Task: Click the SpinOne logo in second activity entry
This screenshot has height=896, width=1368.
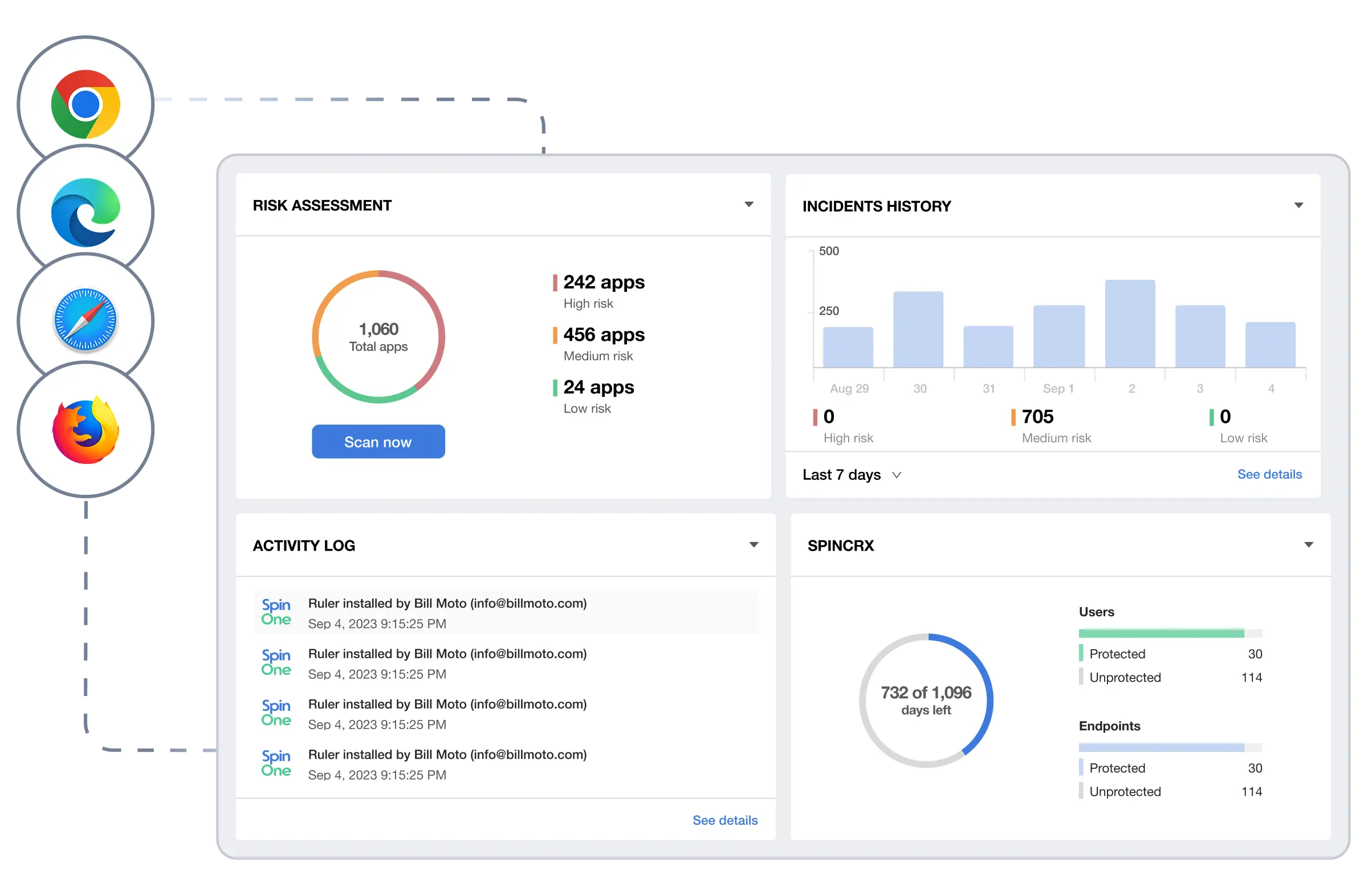Action: pyautogui.click(x=276, y=663)
